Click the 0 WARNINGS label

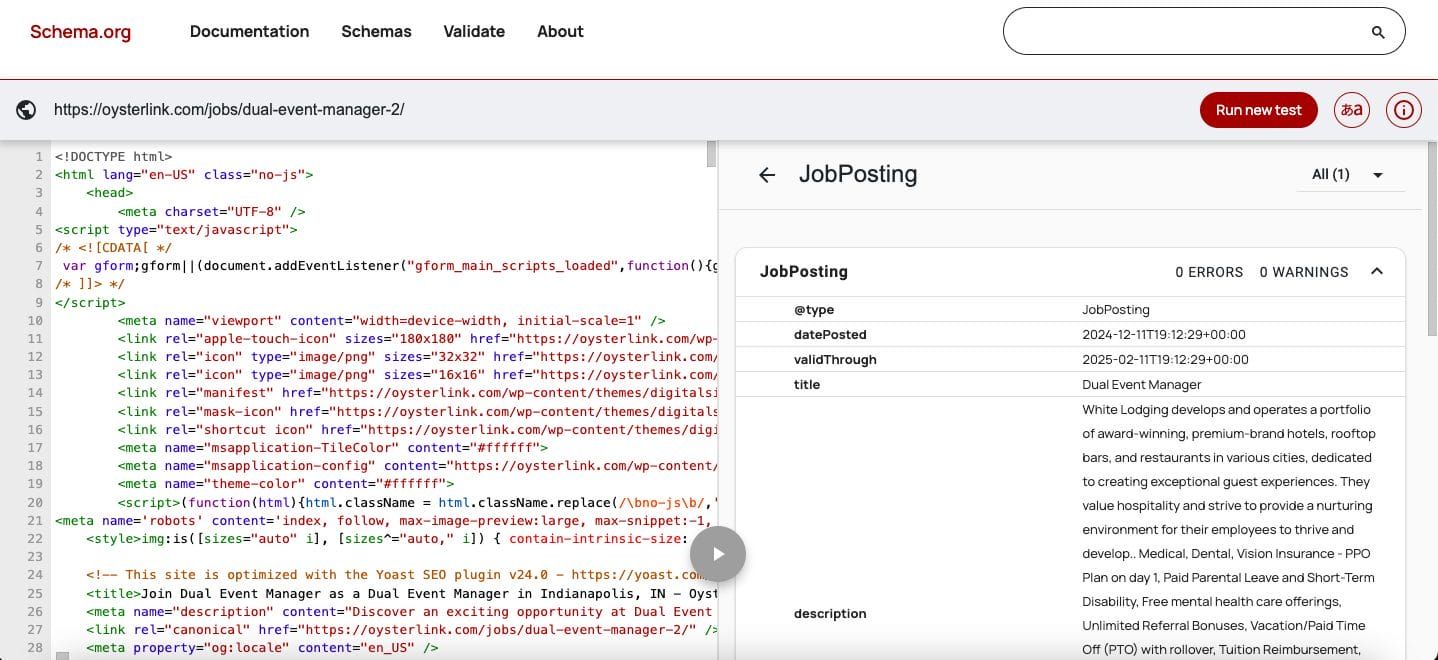pos(1304,272)
